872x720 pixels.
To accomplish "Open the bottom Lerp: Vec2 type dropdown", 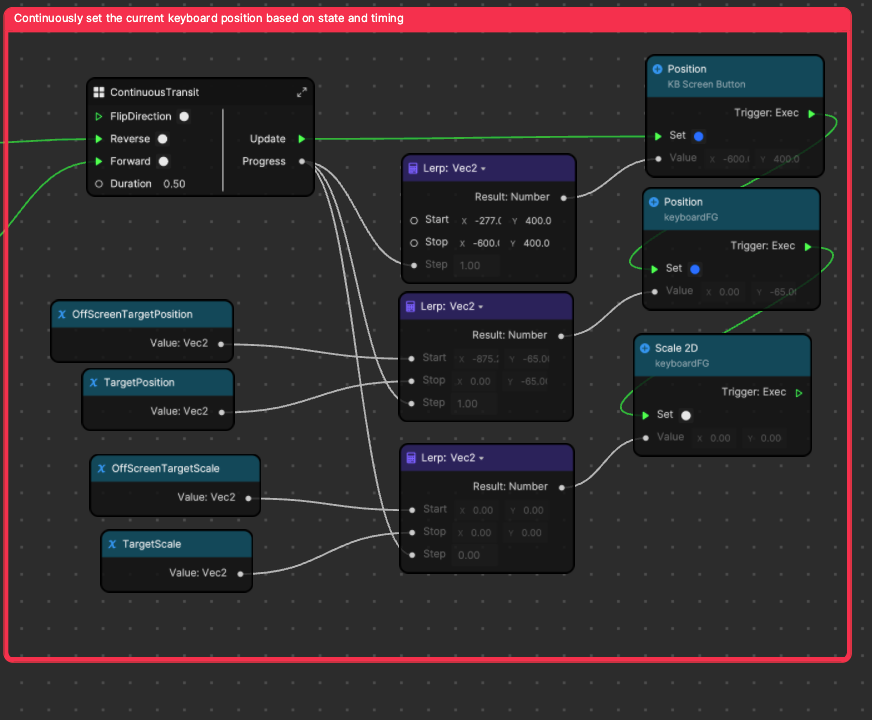I will (482, 458).
